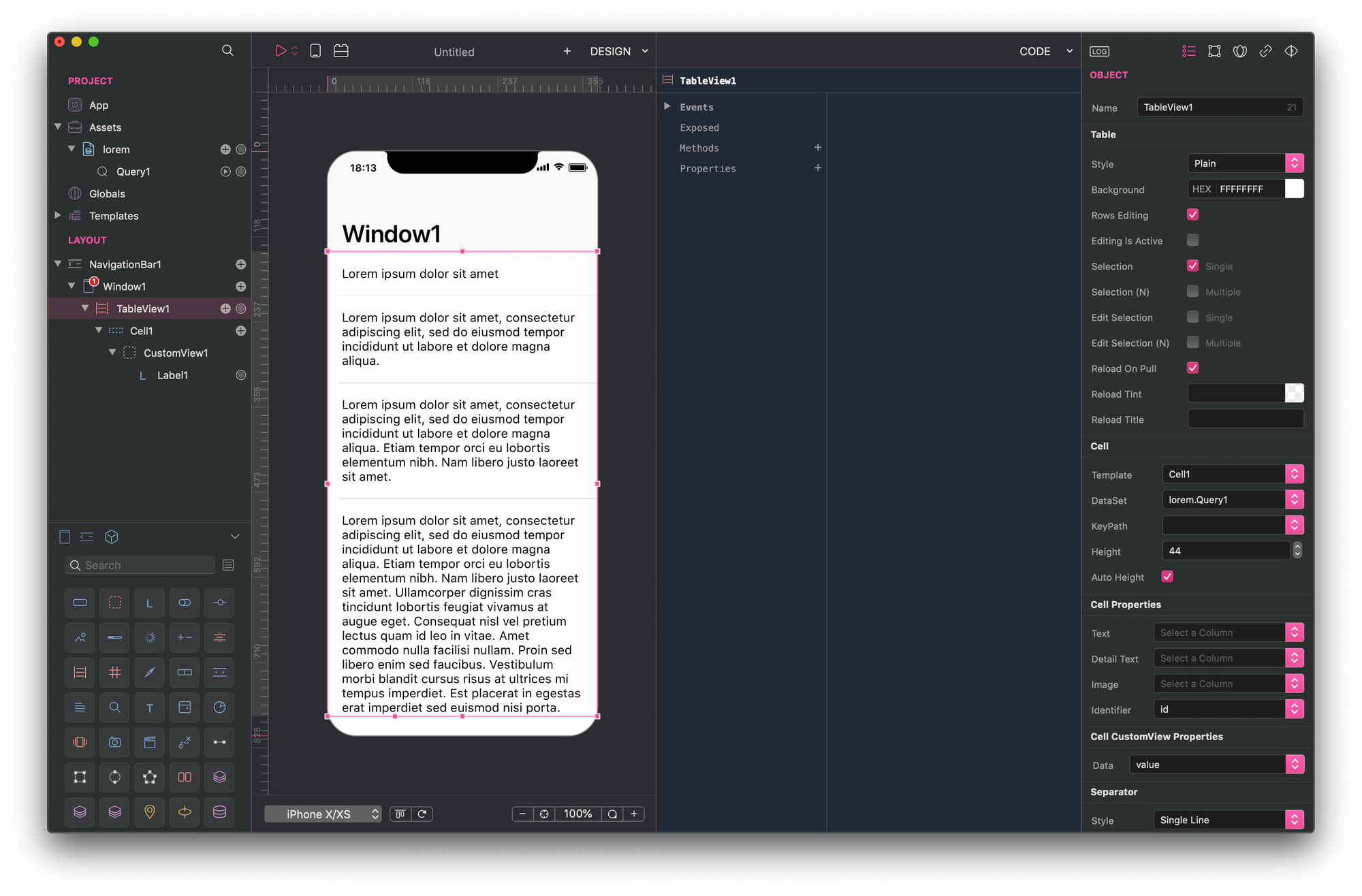Select Label1 in the layout tree

(172, 375)
